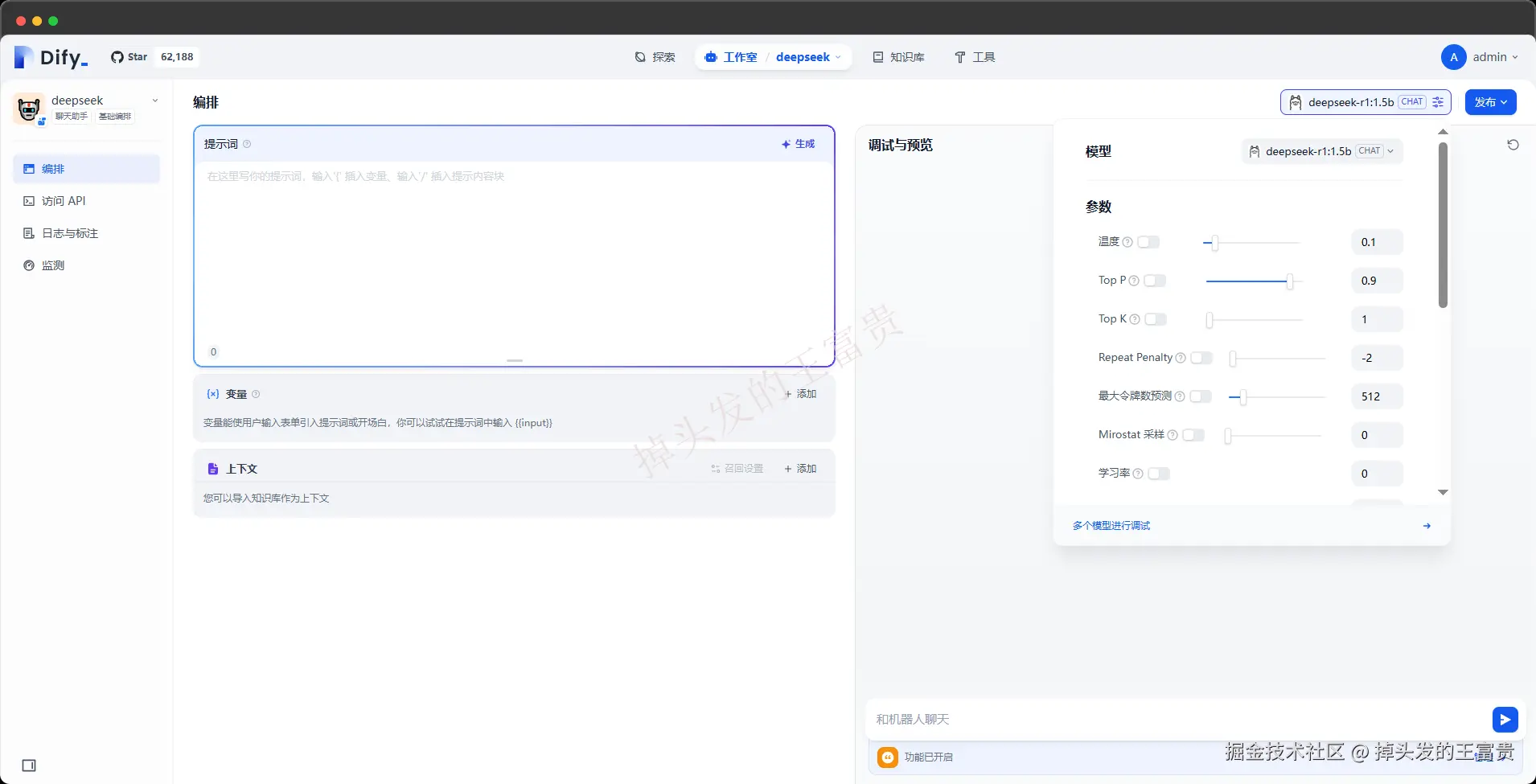The width and height of the screenshot is (1536, 784).
Task: Open the 多个模型进行调试 link
Action: click(1111, 526)
